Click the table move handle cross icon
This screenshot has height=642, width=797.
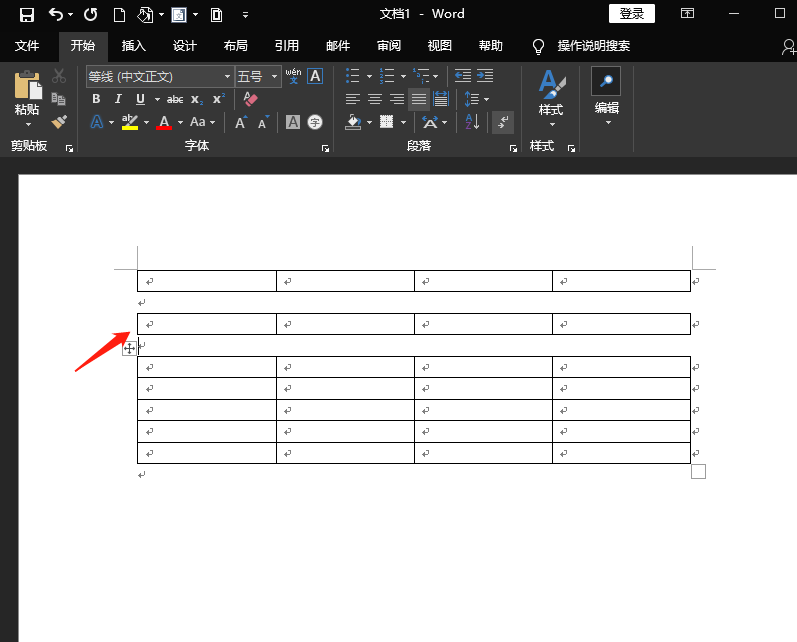pyautogui.click(x=129, y=348)
